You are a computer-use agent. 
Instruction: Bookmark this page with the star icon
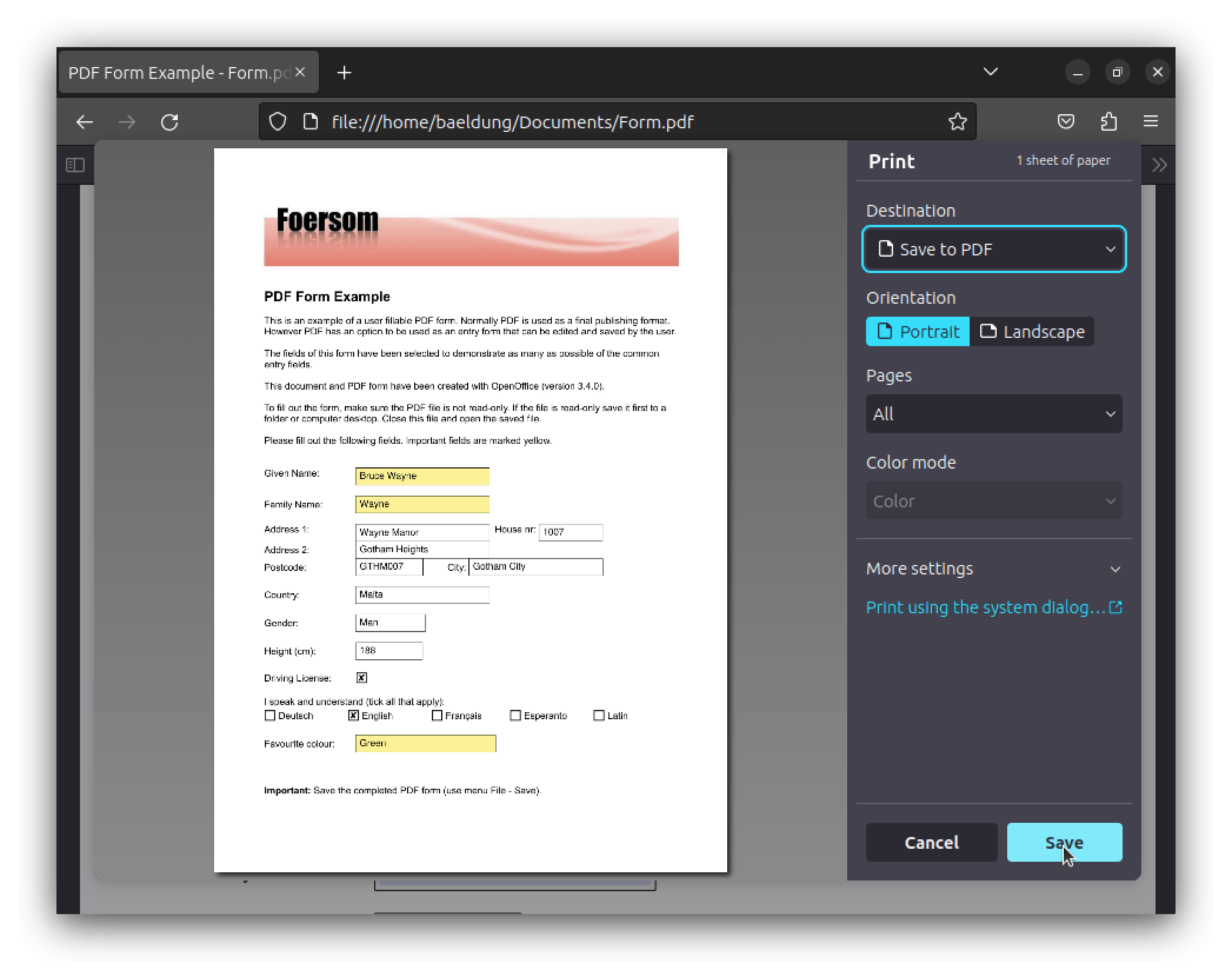pos(958,122)
